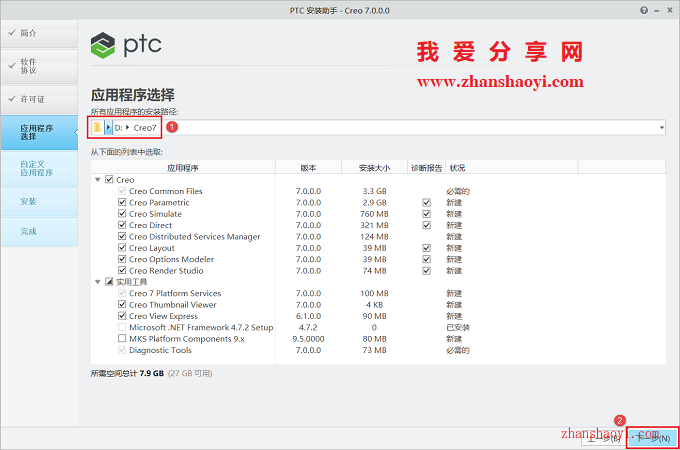Uncheck Creo Direct
The width and height of the screenshot is (680, 450).
click(122, 225)
